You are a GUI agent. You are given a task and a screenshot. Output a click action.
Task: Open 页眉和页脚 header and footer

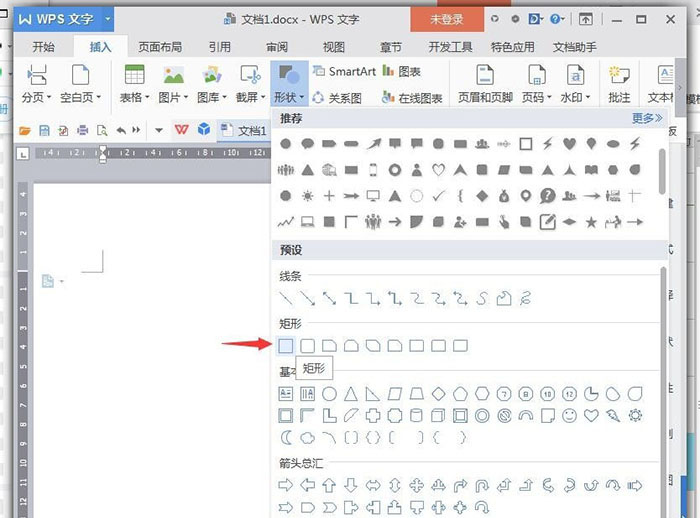[485, 84]
